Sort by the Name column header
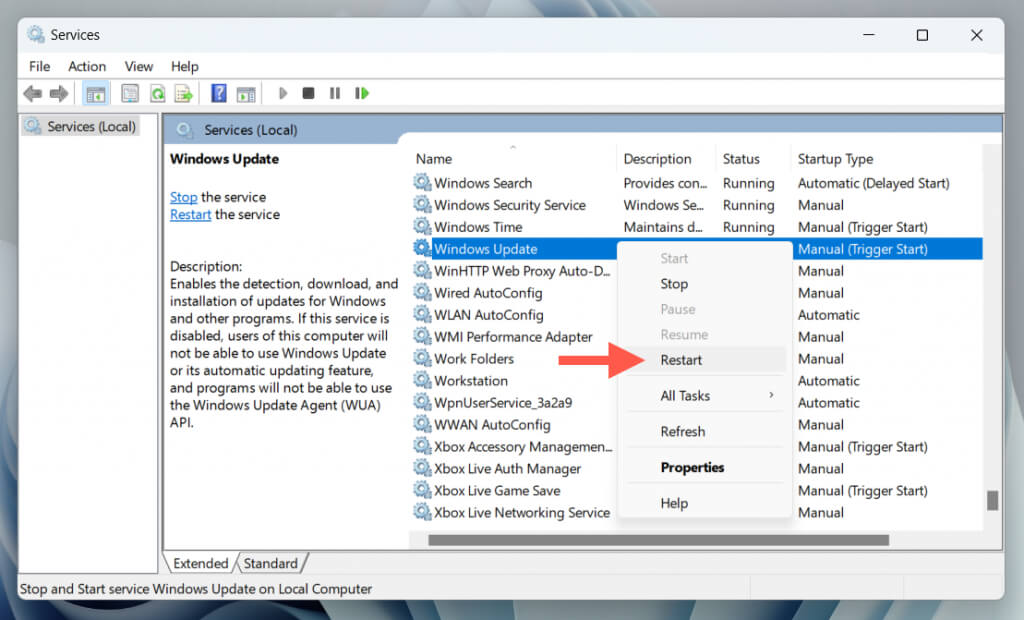1024x620 pixels. pos(514,159)
